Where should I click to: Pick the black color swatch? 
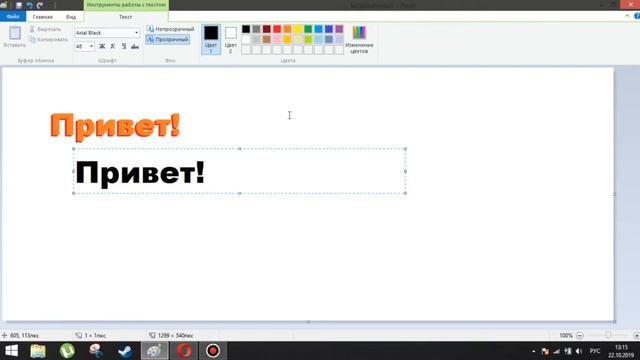pos(246,29)
